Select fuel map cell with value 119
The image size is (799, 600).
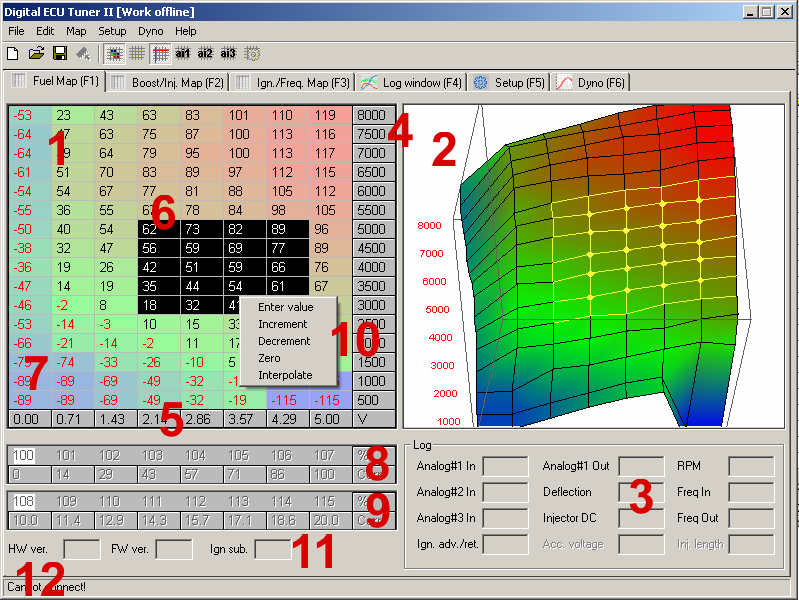tap(331, 115)
